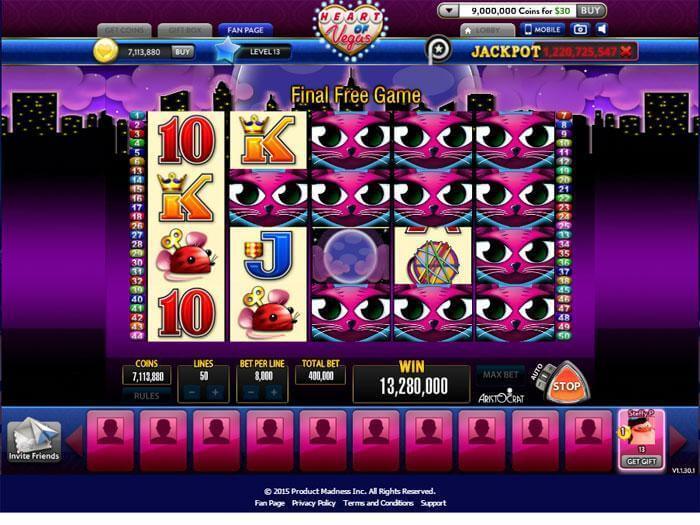Stop the reels with the Stop button
The image size is (700, 525).
(567, 384)
